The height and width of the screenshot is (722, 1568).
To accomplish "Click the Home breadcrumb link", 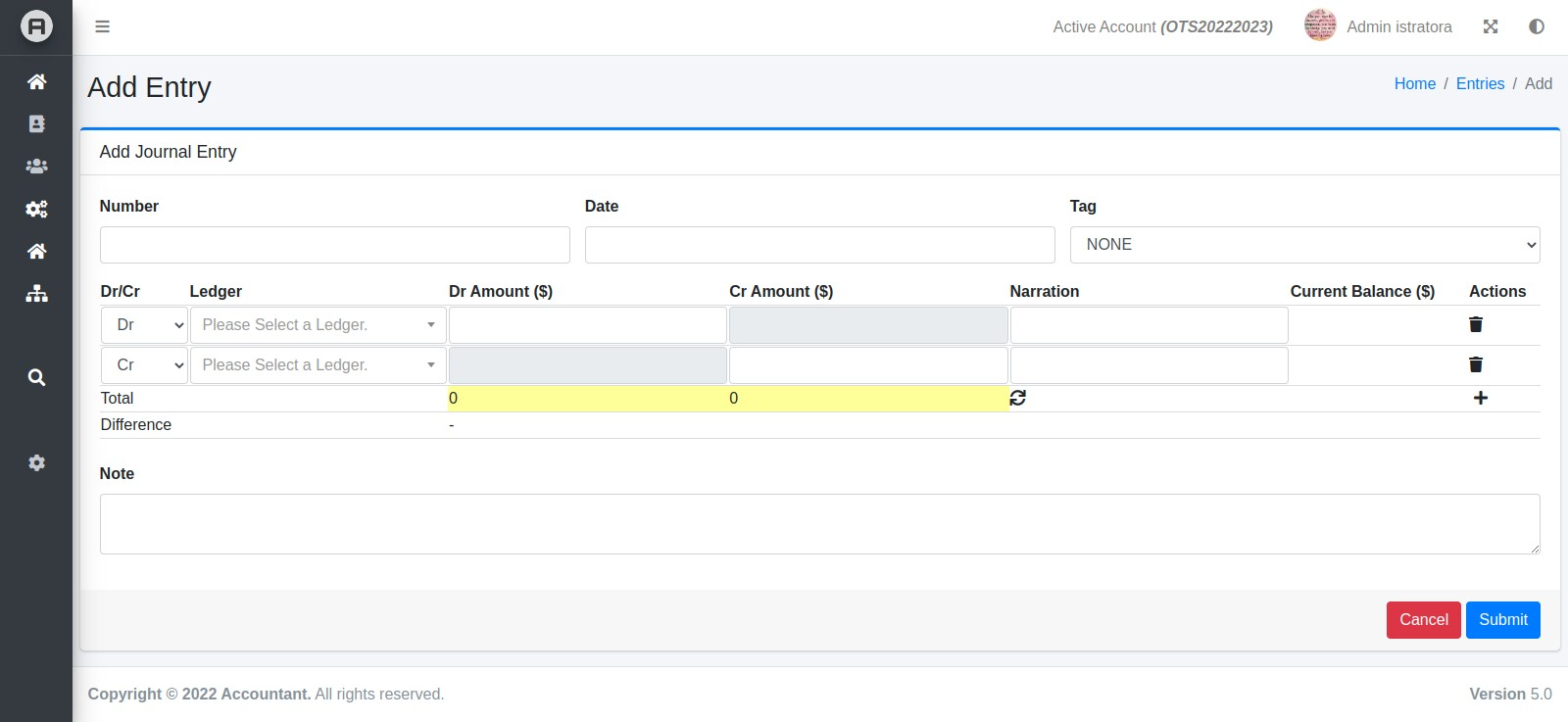I will coord(1414,84).
